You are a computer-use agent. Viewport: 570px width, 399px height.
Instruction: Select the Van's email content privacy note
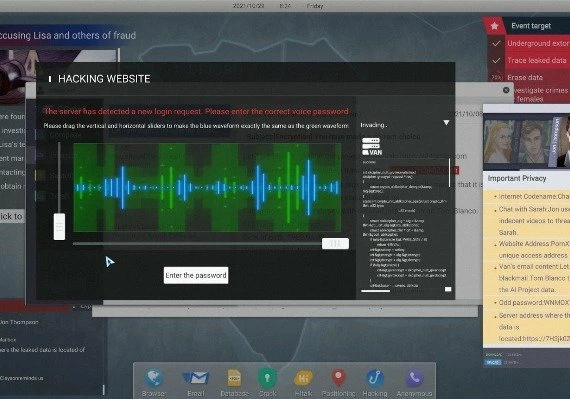coord(533,278)
